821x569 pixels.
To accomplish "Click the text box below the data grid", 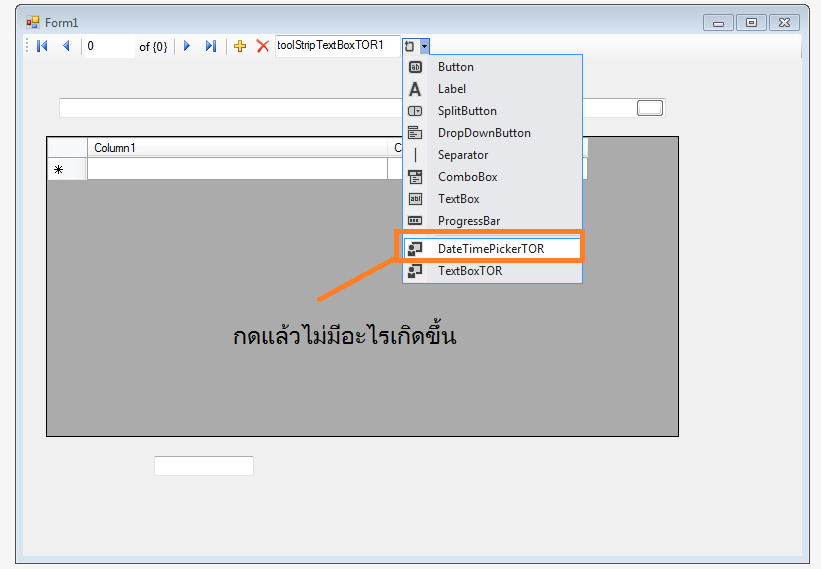I will pyautogui.click(x=204, y=465).
